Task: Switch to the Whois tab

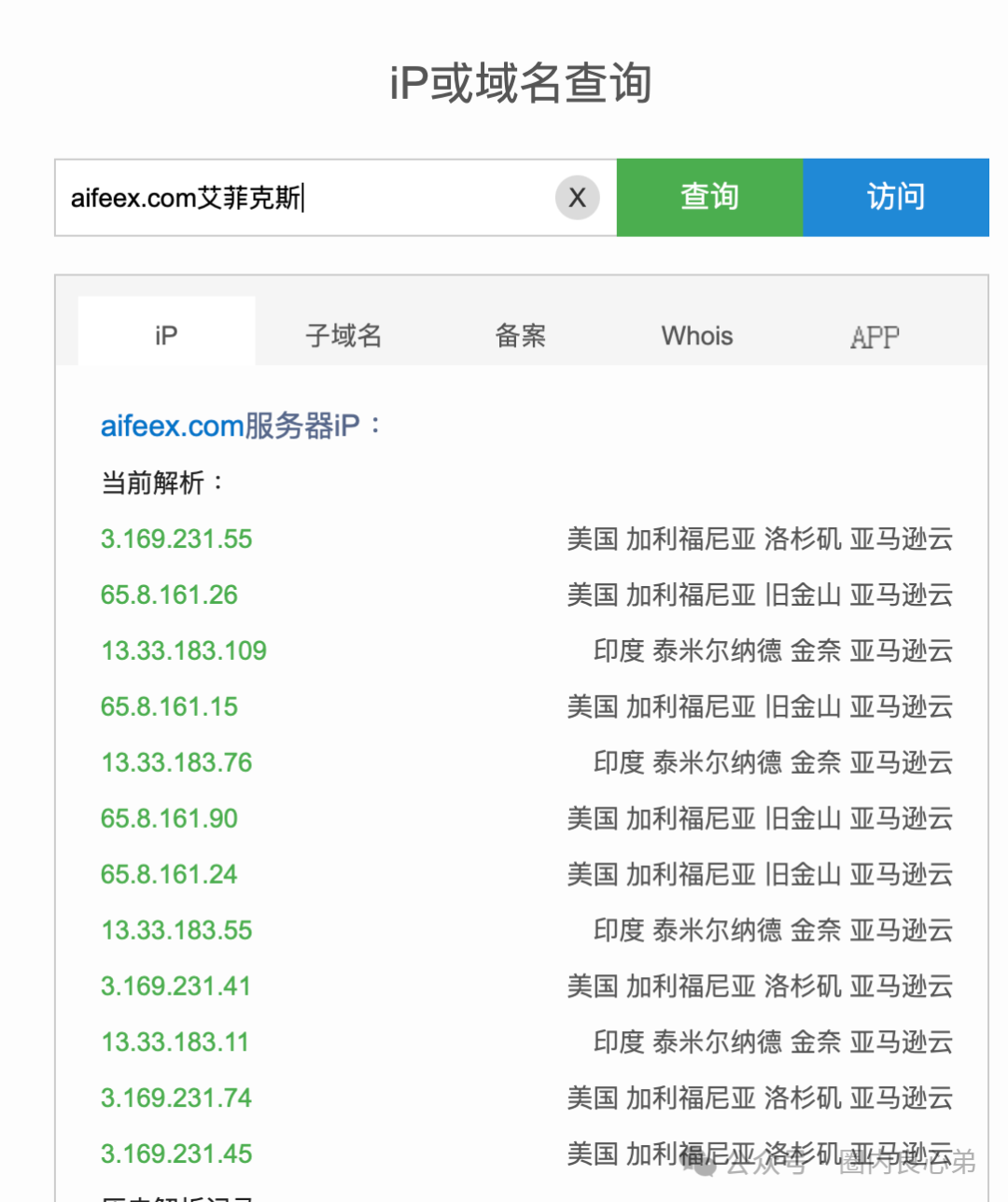Action: tap(696, 335)
